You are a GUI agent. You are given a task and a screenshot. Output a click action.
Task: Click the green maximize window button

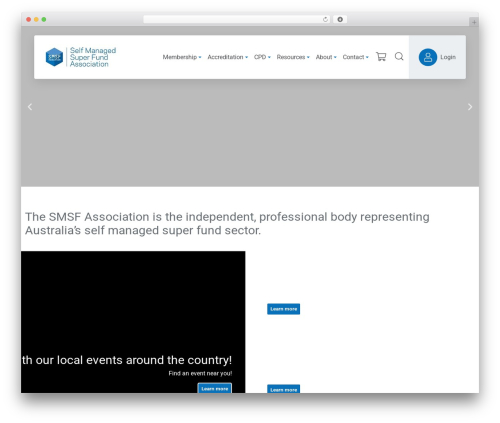(44, 20)
